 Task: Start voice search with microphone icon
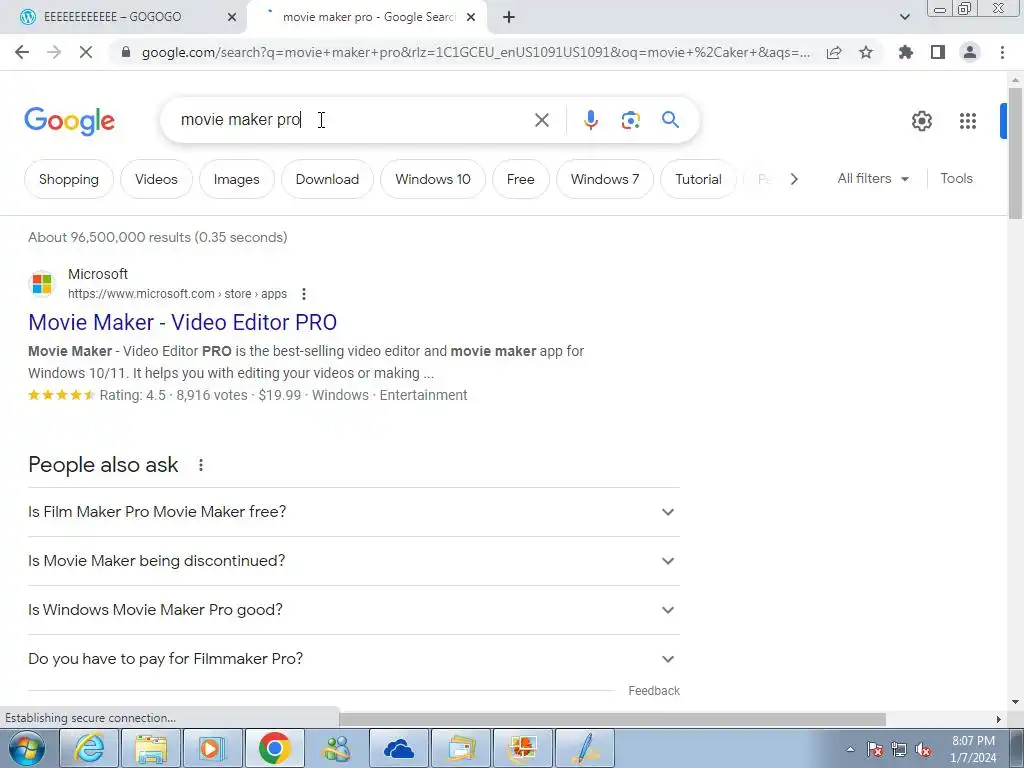pyautogui.click(x=590, y=120)
